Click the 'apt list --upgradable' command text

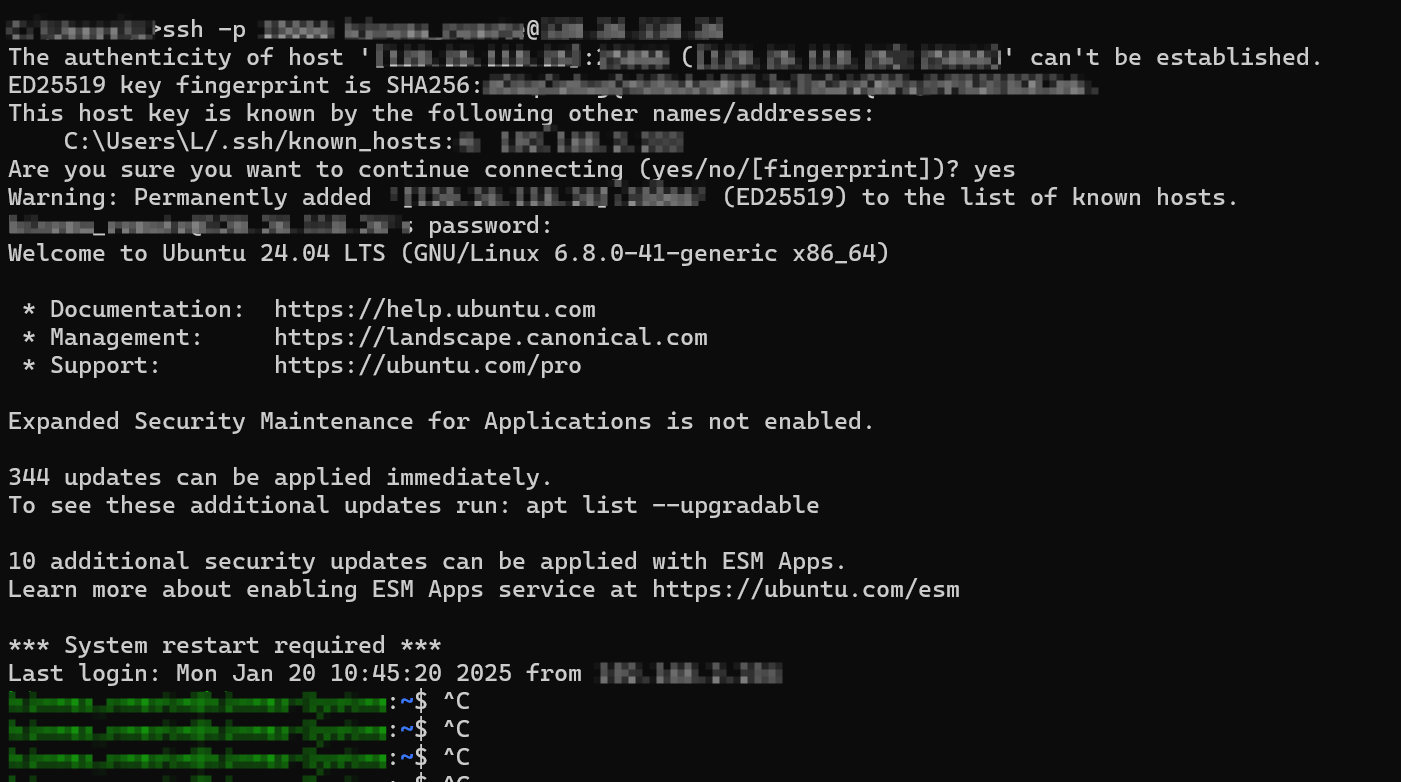672,506
